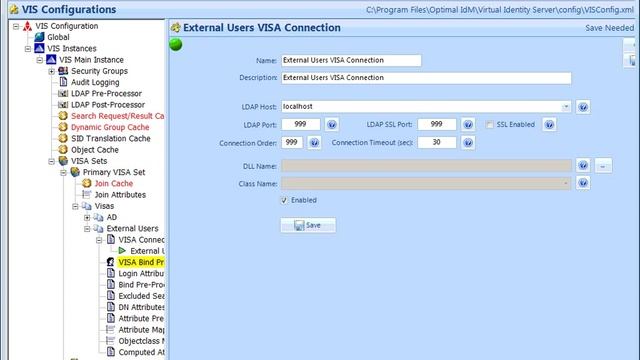Click the help icon beside LDAP Port field
640x360 pixels.
(331, 124)
